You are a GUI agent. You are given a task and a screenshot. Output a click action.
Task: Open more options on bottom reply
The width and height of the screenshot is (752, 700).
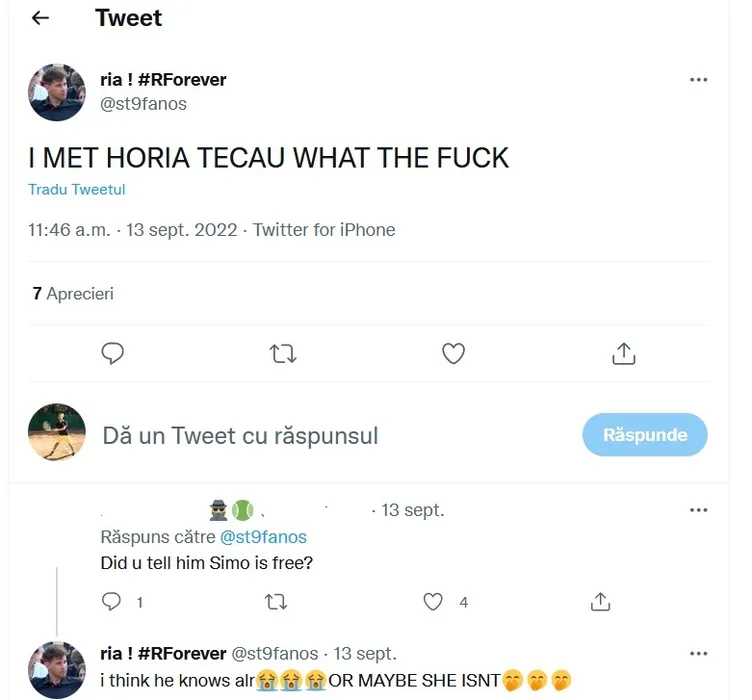pos(699,653)
